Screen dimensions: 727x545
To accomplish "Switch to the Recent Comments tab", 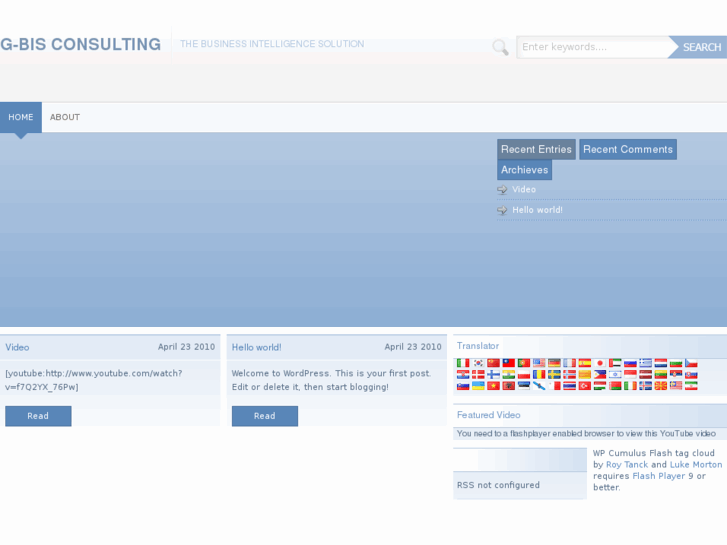I will 628,149.
